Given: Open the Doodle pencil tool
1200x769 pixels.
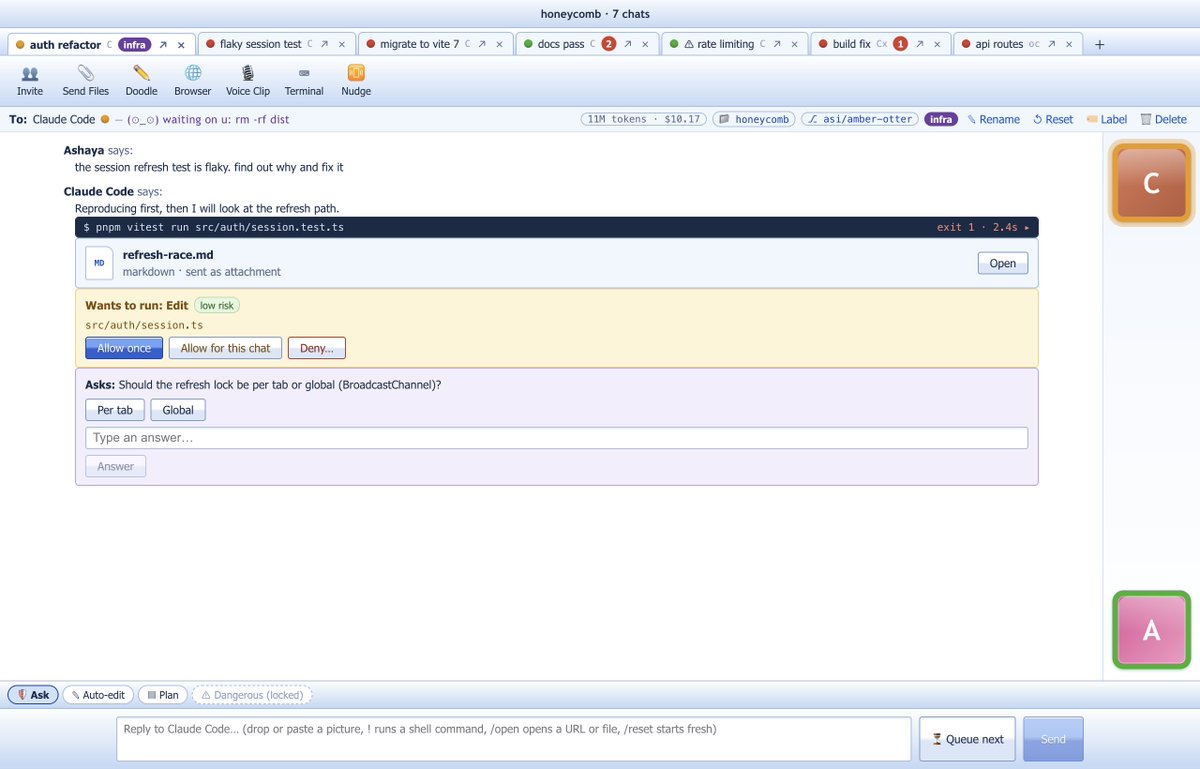Looking at the screenshot, I should [141, 80].
